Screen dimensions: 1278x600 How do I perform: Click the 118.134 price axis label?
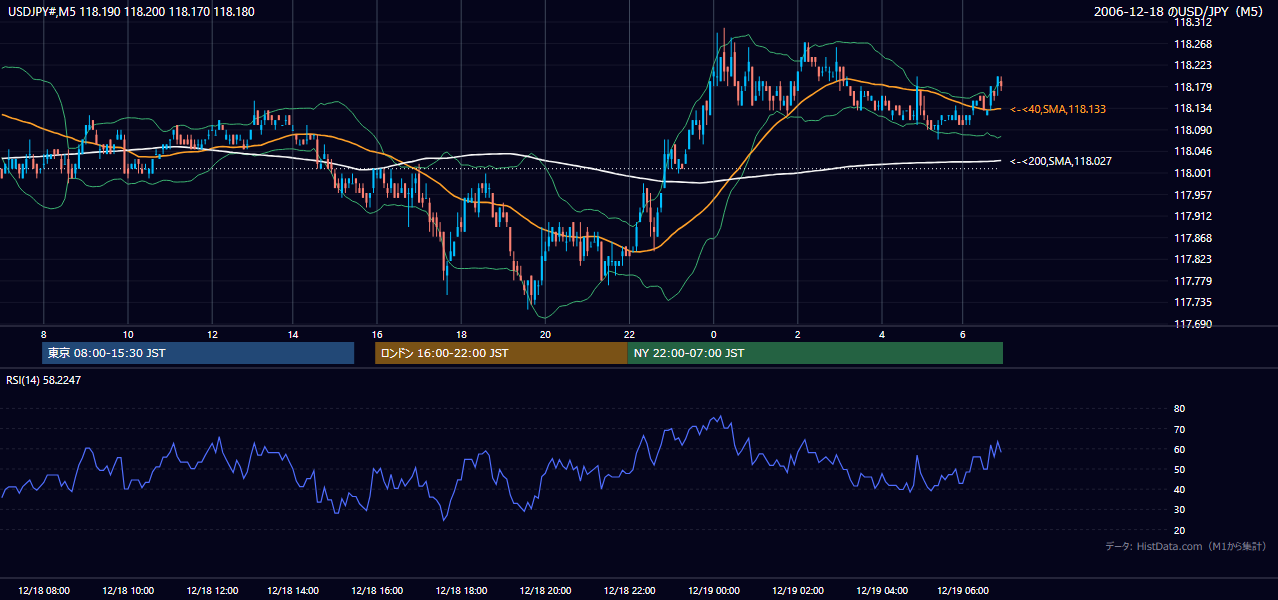coord(1192,109)
